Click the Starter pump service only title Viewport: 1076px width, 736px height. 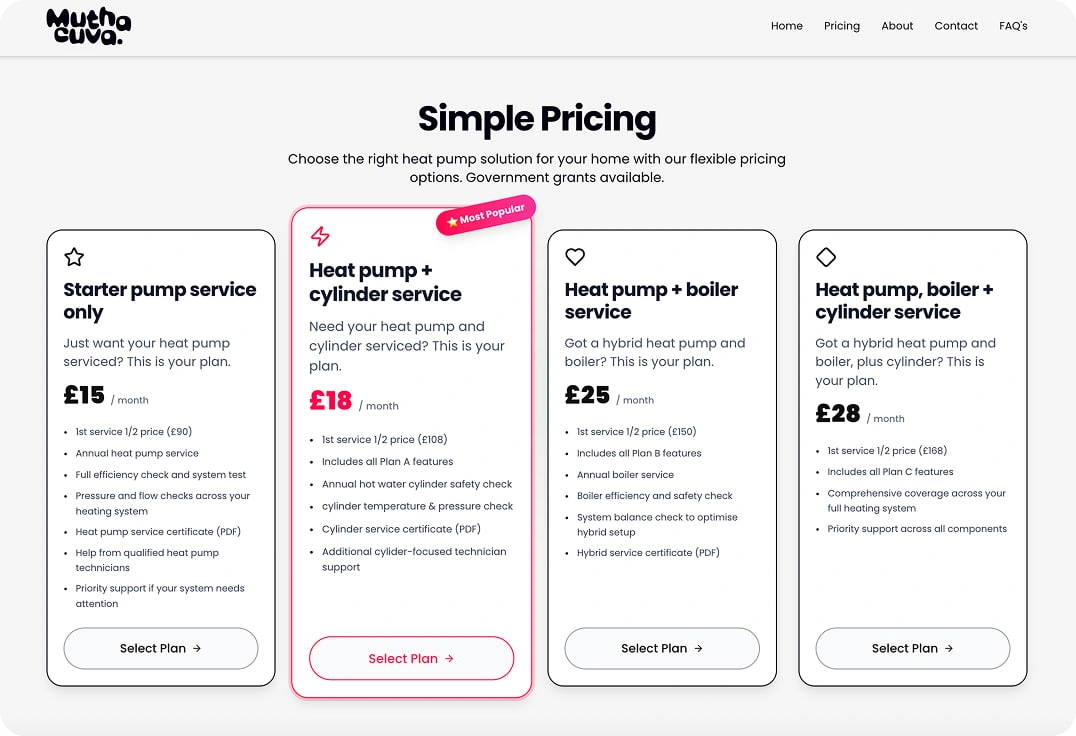160,300
